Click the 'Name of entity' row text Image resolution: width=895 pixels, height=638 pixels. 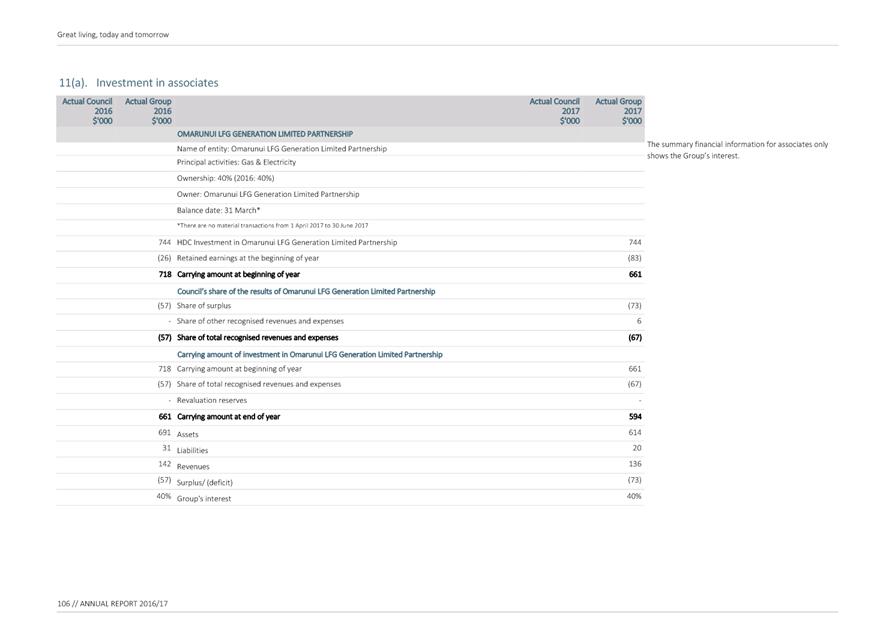click(x=282, y=149)
